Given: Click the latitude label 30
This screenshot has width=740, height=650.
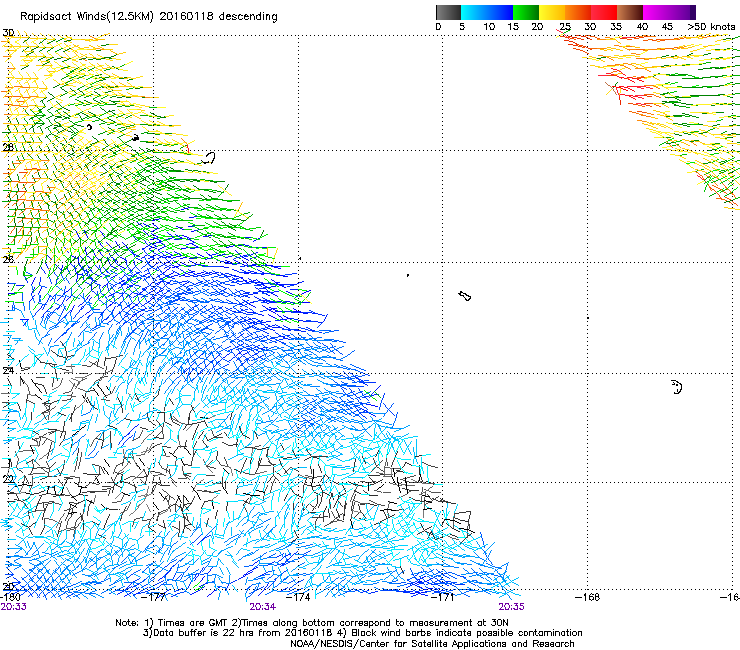Looking at the screenshot, I should 8,33.
